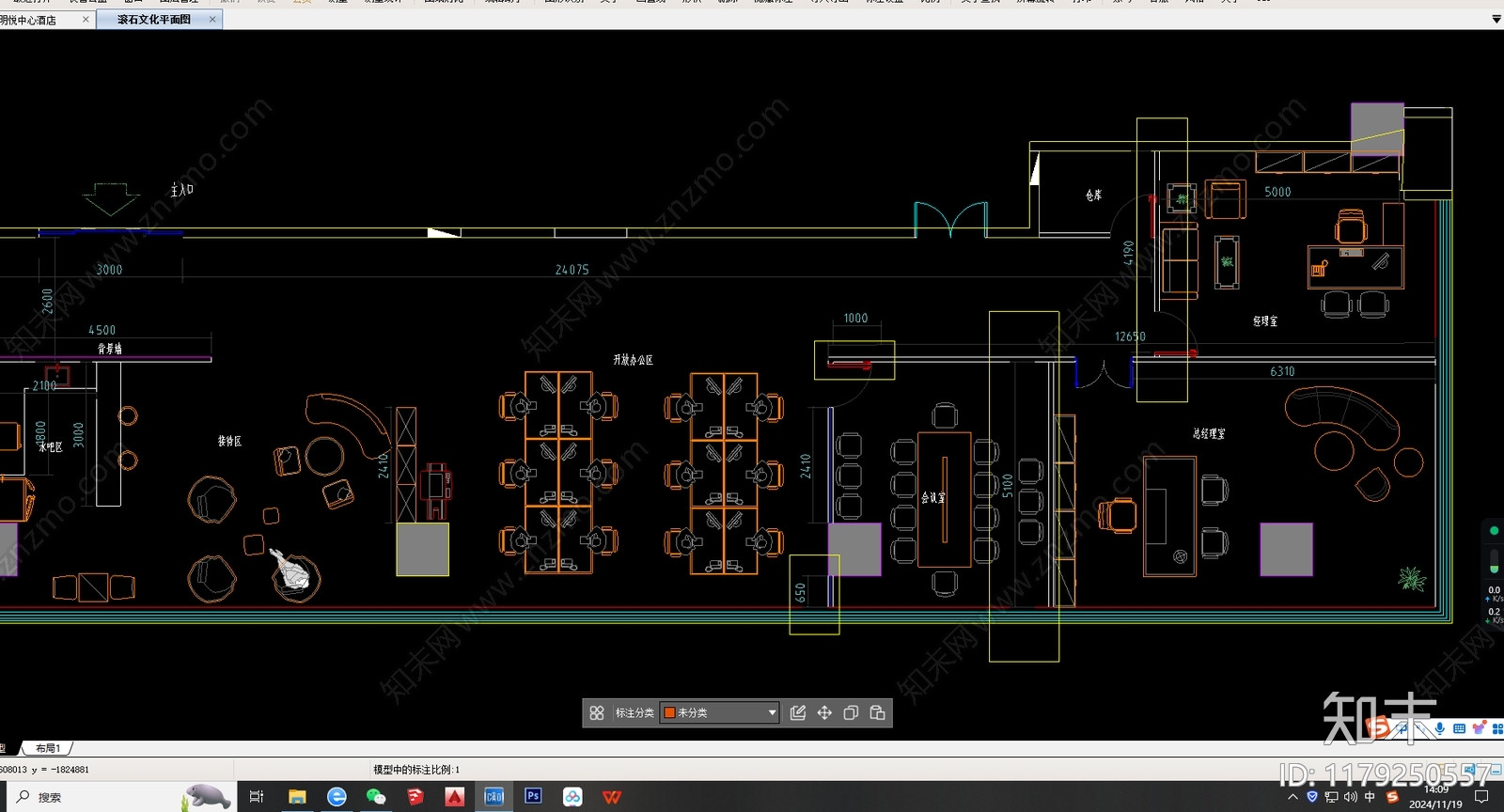The height and width of the screenshot is (812, 1504).
Task: Click the active CAD viewer taskbar icon
Action: (494, 797)
